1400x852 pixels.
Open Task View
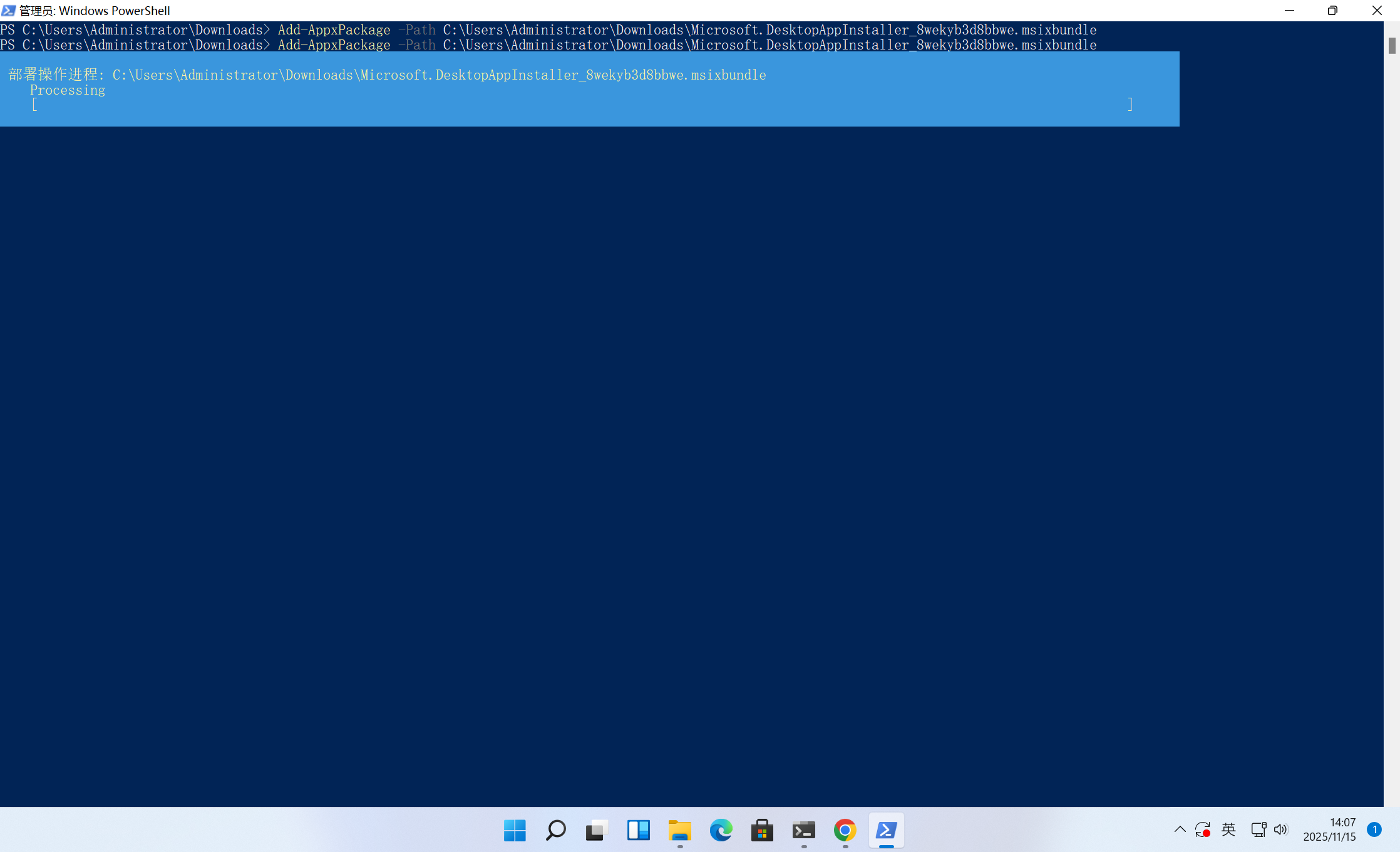(596, 831)
